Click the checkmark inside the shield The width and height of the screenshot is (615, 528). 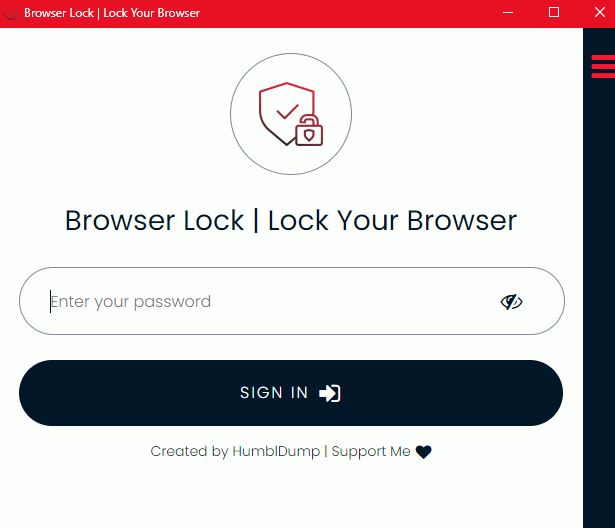point(287,111)
